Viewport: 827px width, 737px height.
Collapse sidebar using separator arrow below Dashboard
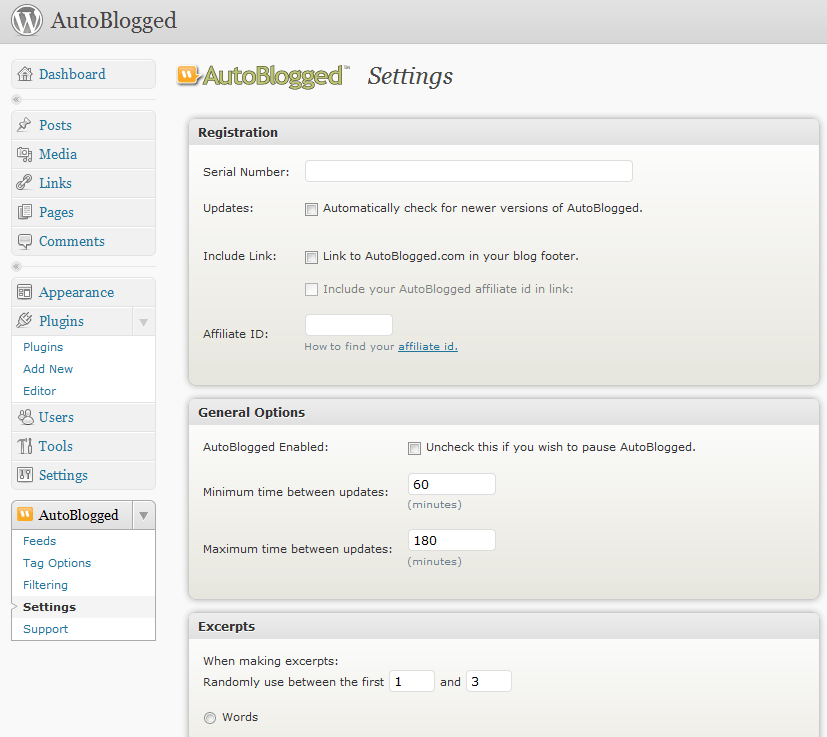click(x=16, y=99)
